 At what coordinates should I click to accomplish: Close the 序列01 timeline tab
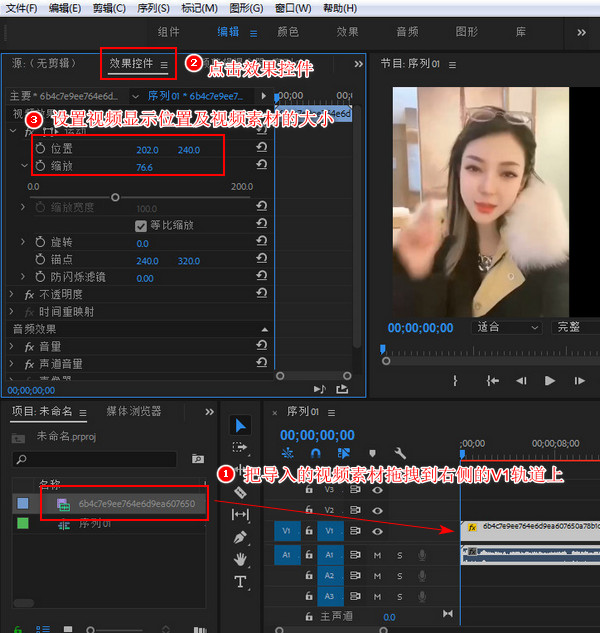click(x=275, y=413)
